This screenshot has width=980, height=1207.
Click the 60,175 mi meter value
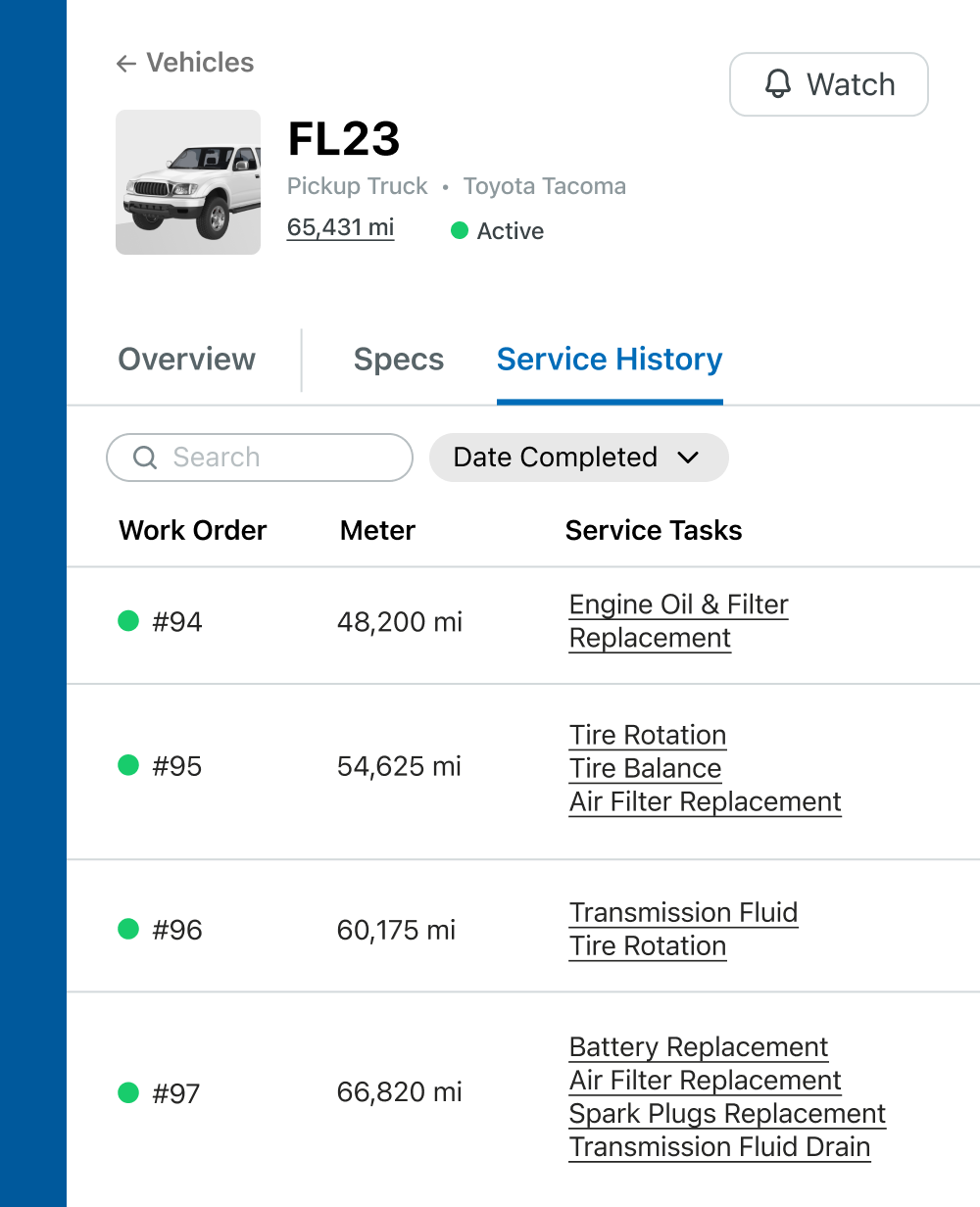(396, 930)
